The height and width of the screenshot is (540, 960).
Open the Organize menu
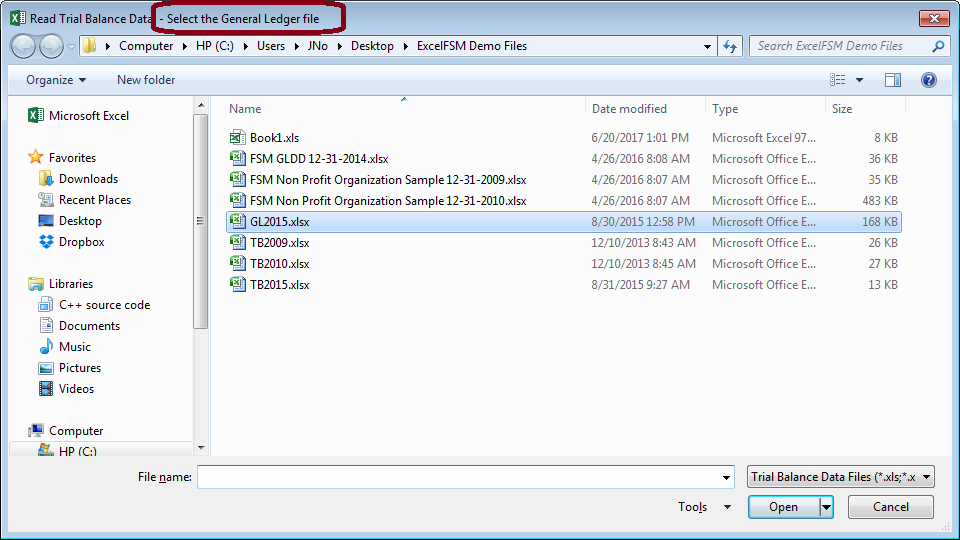[x=56, y=80]
